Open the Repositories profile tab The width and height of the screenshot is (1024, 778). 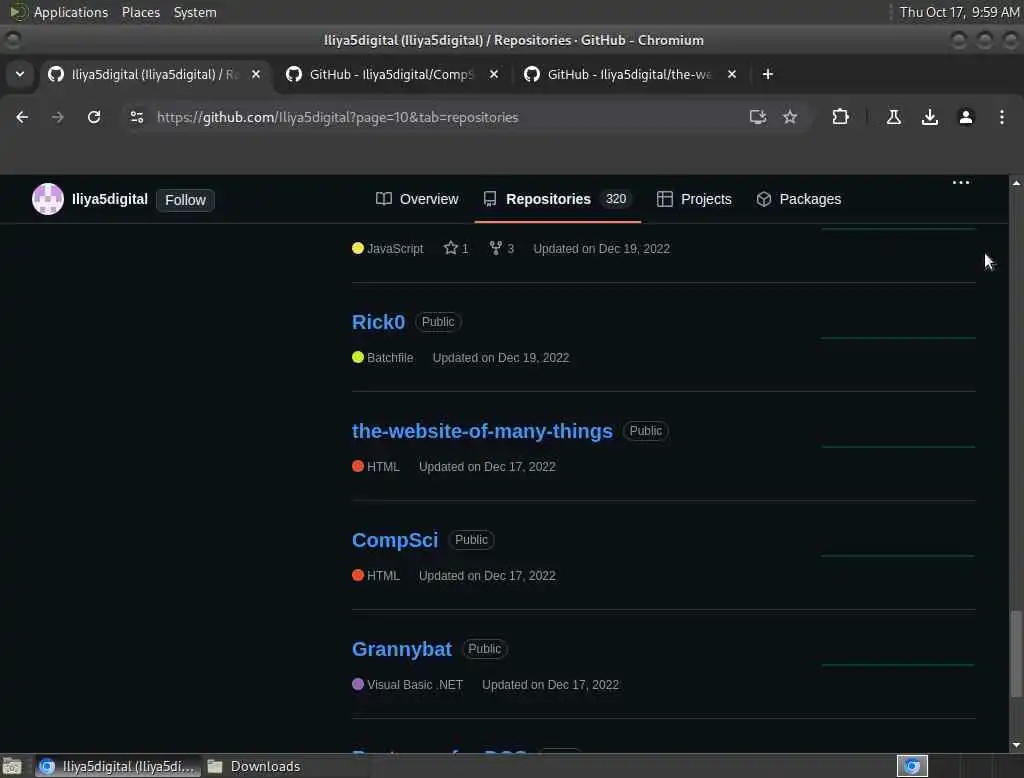[x=557, y=199]
